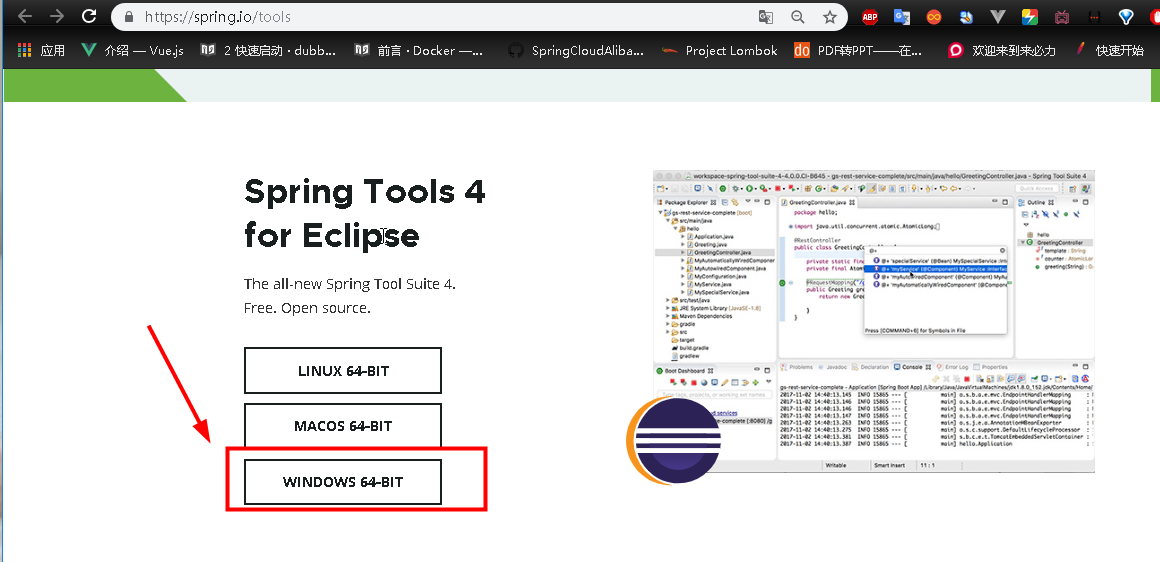Open the 应用 apps shortcut
The image size is (1160, 562).
point(41,50)
